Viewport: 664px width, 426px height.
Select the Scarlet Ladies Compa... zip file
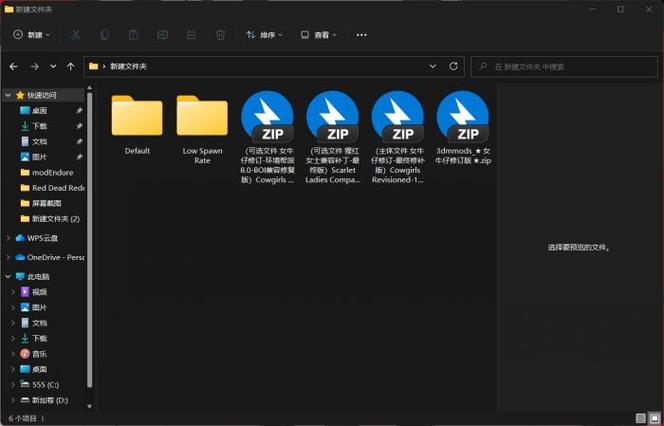332,137
